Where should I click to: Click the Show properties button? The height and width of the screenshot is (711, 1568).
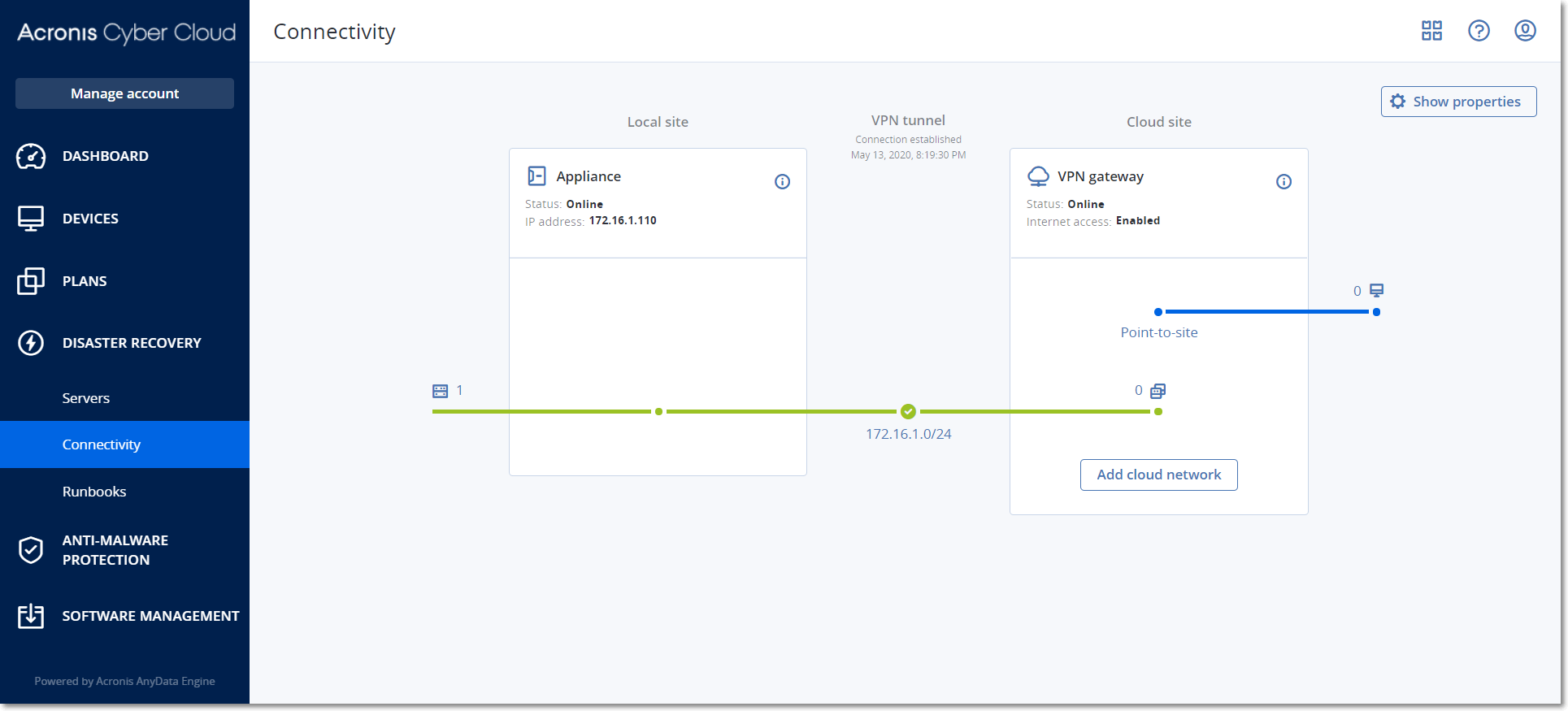point(1458,102)
